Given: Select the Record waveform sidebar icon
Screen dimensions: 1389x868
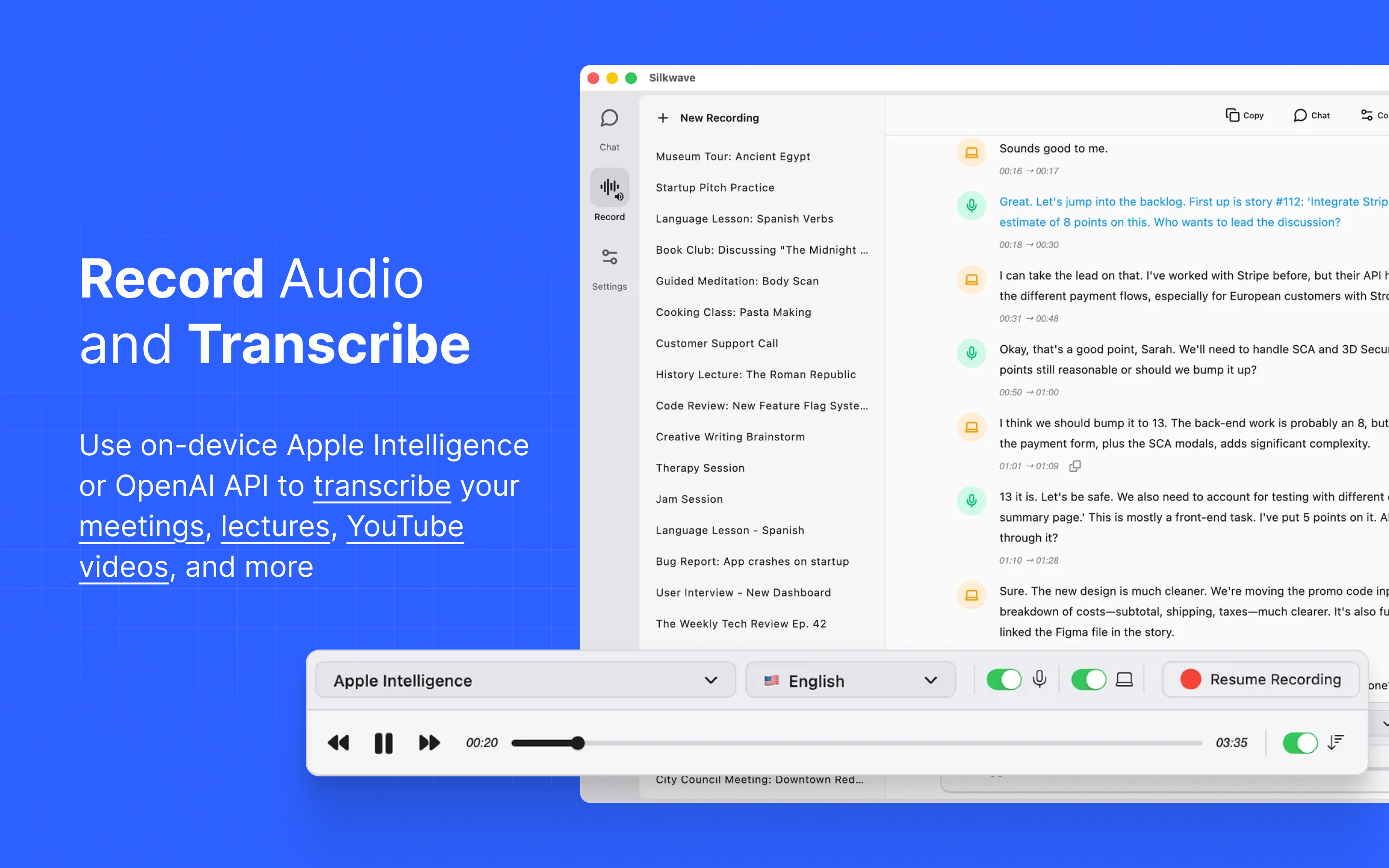Looking at the screenshot, I should point(609,188).
